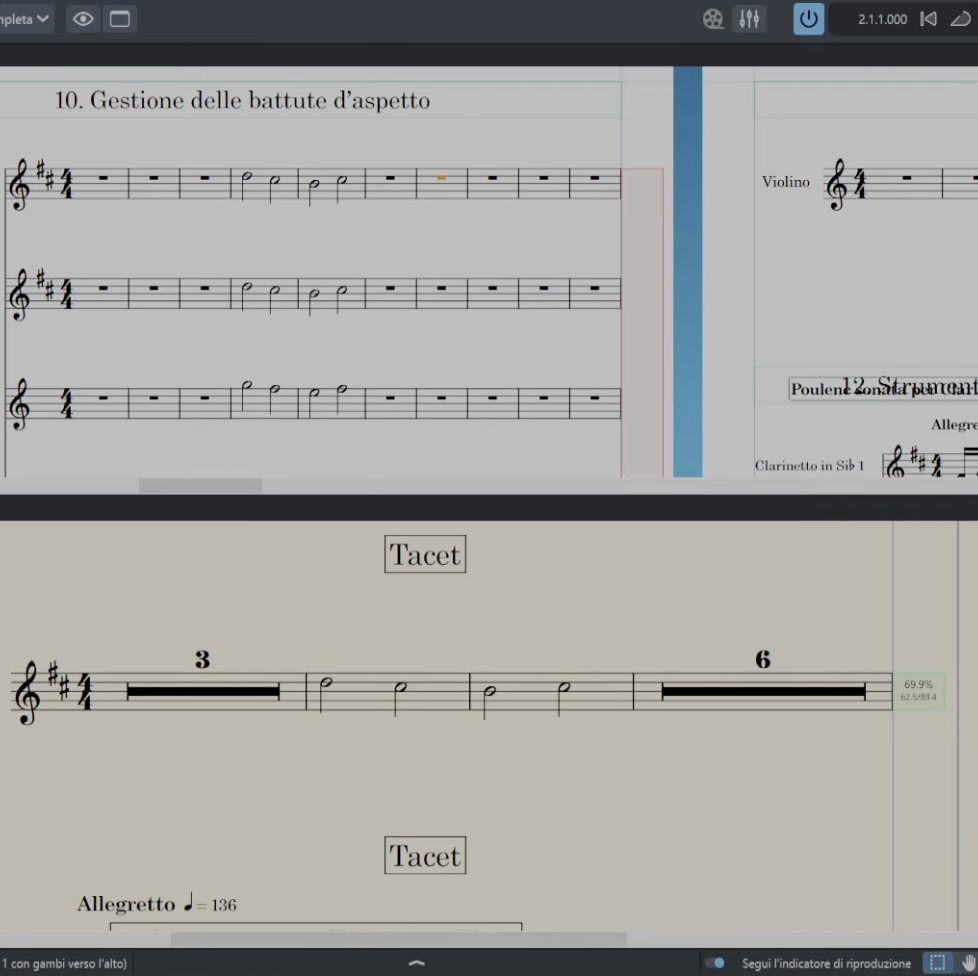This screenshot has height=976, width=978.
Task: Select the orange highlighted rest in top staff
Action: click(x=441, y=178)
